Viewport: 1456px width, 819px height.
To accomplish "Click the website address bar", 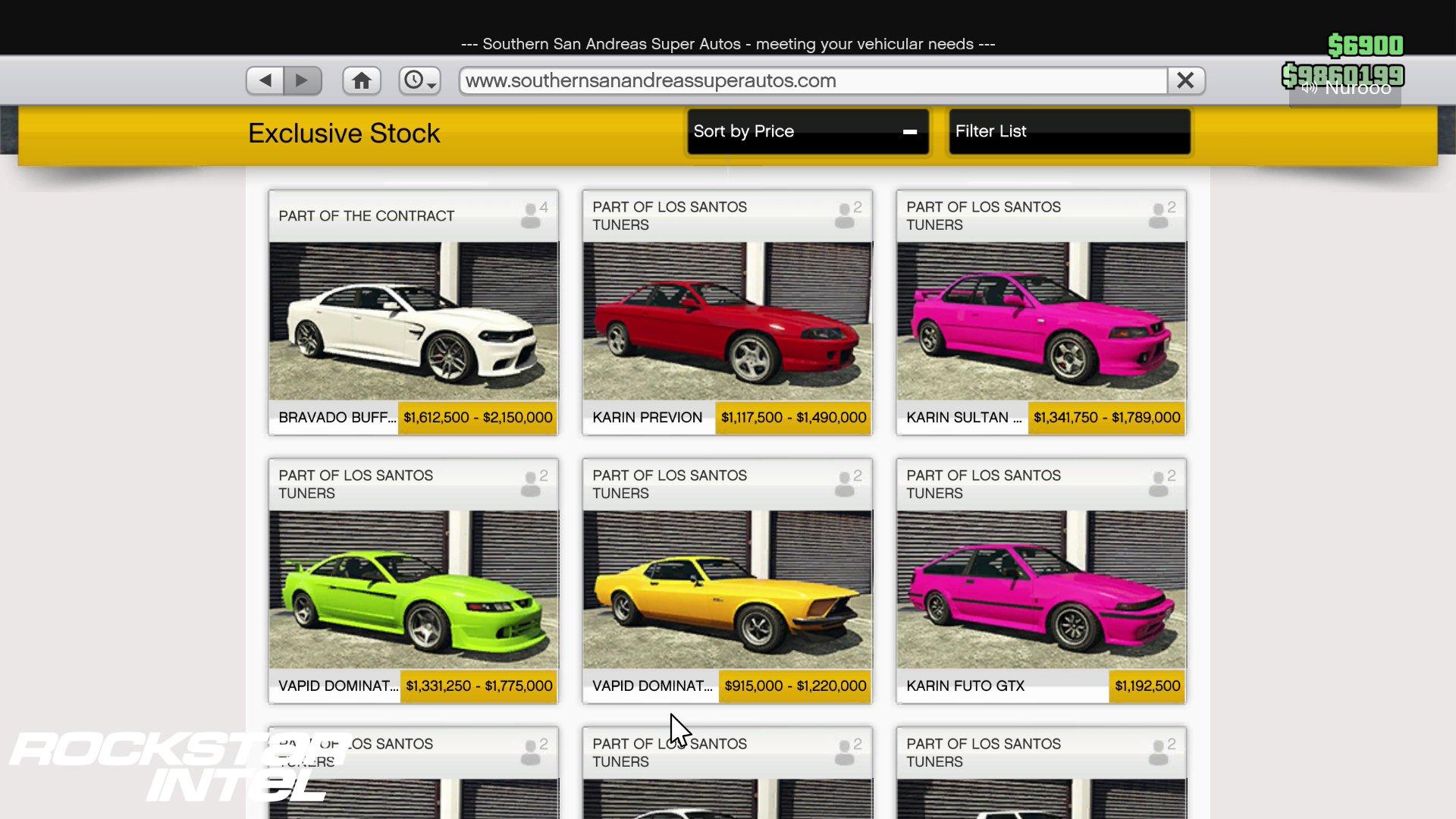I will 813,80.
